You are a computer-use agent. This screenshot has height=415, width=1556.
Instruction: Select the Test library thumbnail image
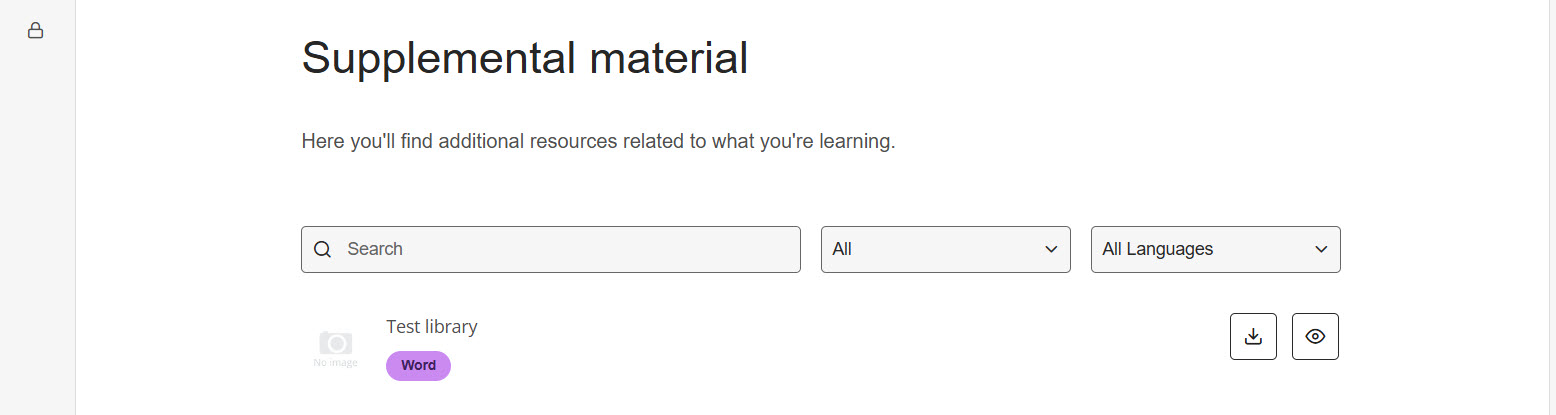pos(336,348)
